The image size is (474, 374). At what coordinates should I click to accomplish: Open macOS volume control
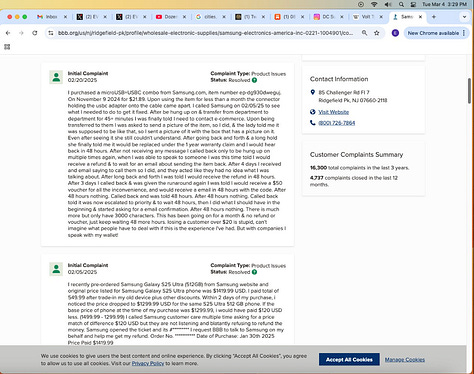388,4
